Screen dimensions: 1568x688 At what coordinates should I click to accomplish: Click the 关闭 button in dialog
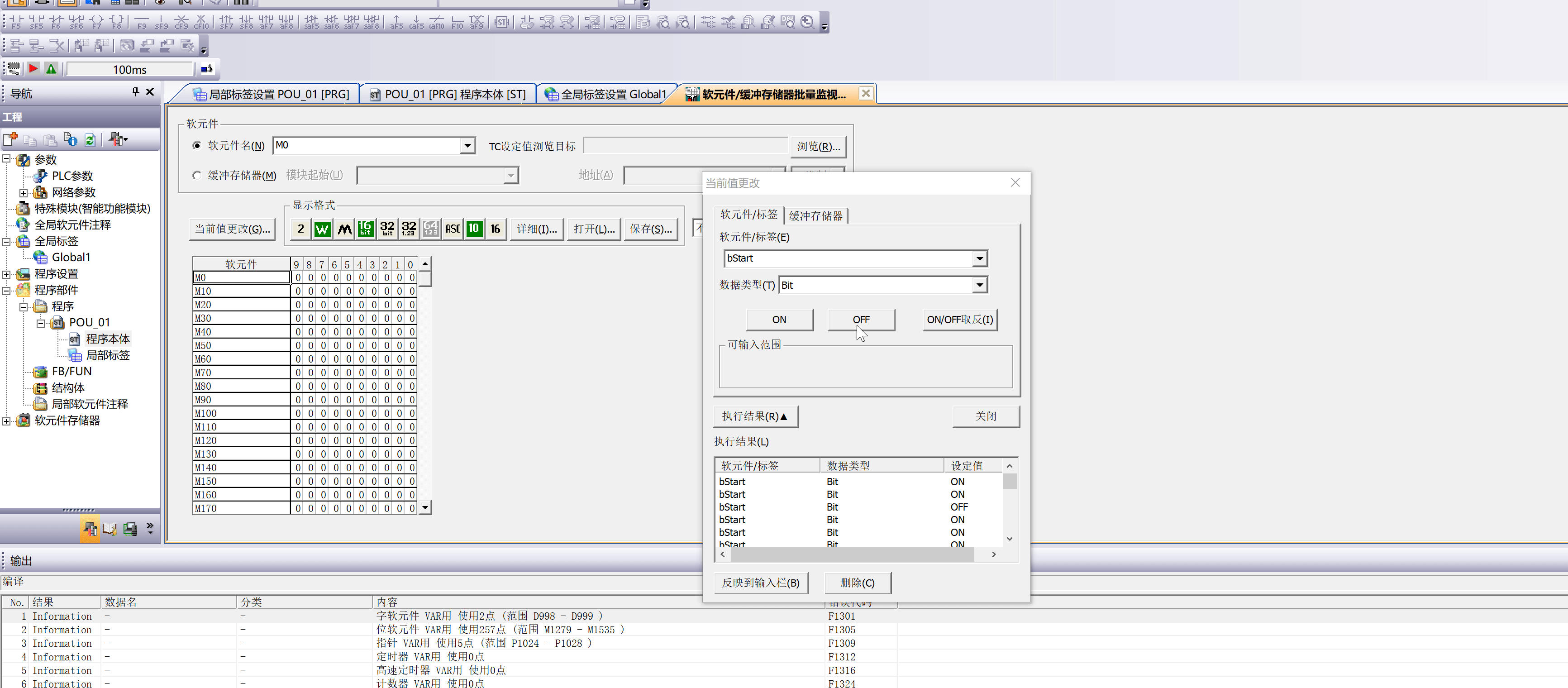click(x=985, y=416)
